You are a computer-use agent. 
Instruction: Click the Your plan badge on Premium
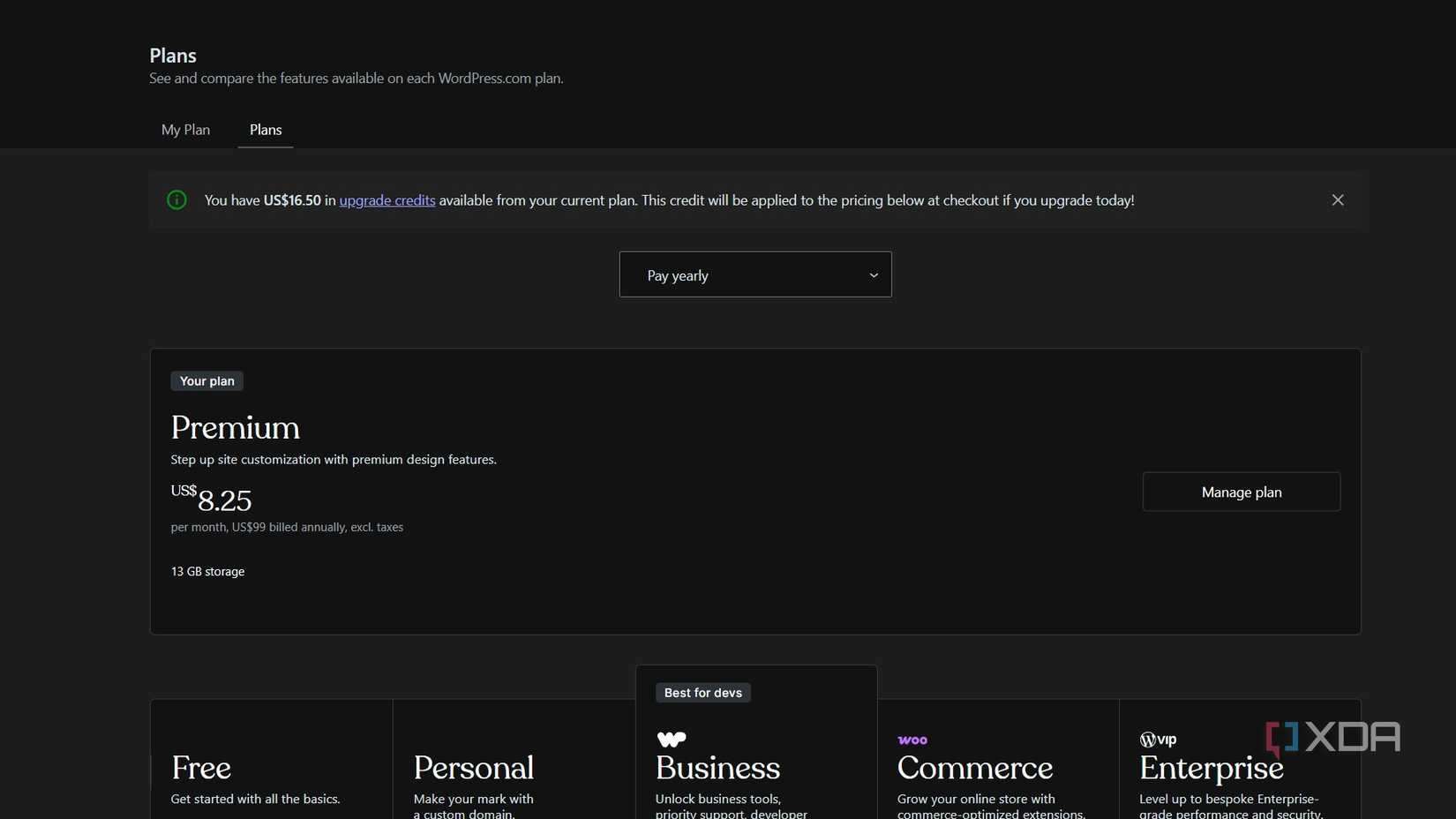206,380
